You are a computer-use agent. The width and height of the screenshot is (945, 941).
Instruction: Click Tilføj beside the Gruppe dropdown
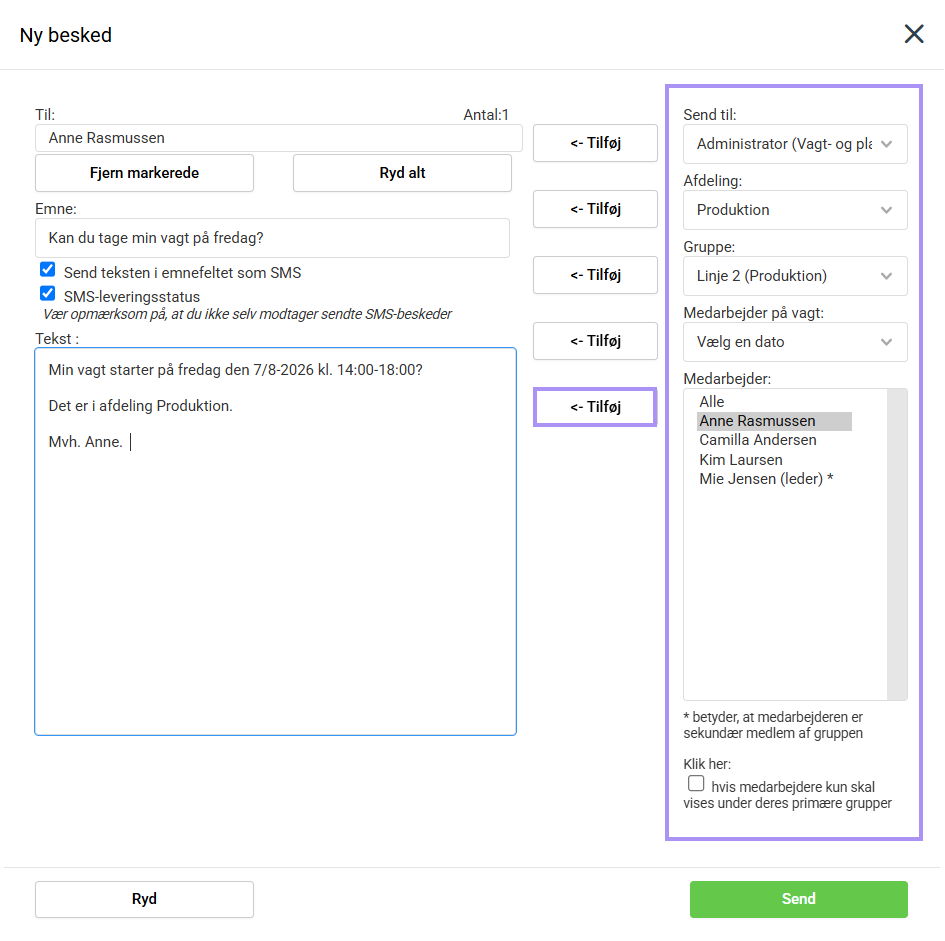coord(595,275)
